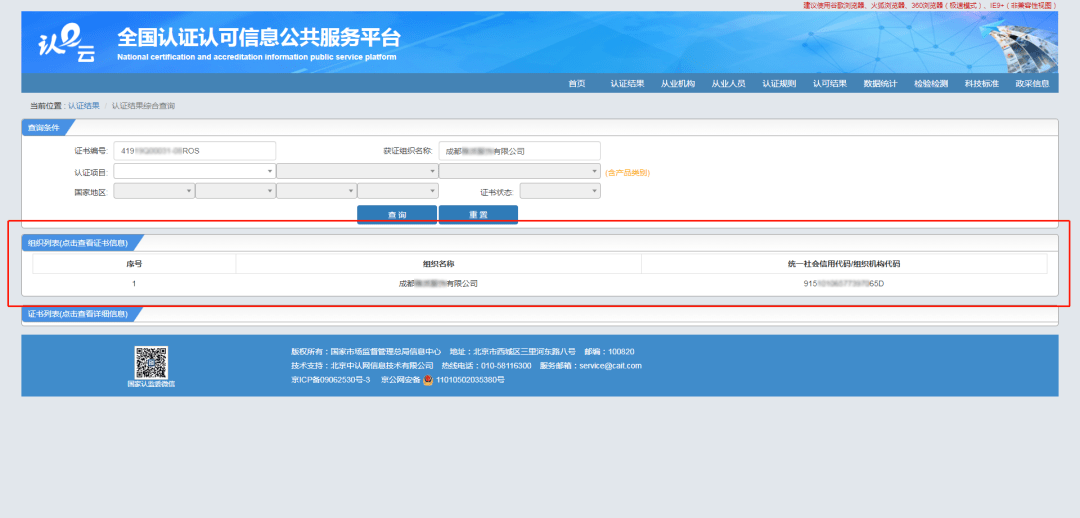Viewport: 1080px width, 518px height.
Task: Click the police badge icon beside 京公网安备
Action: 428,380
